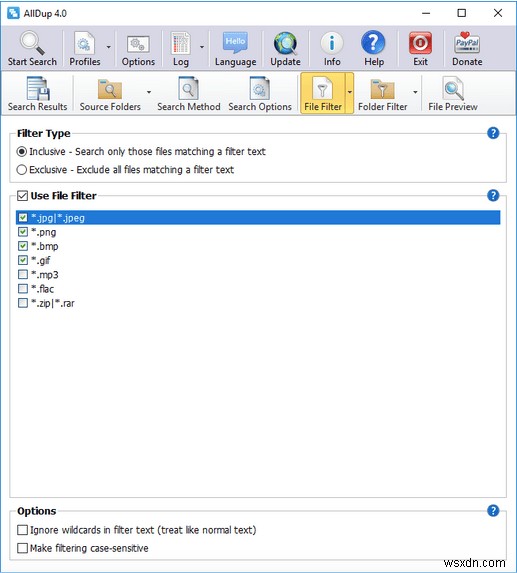This screenshot has height=573, width=517.
Task: Open help for the Filter Type section
Action: [493, 133]
